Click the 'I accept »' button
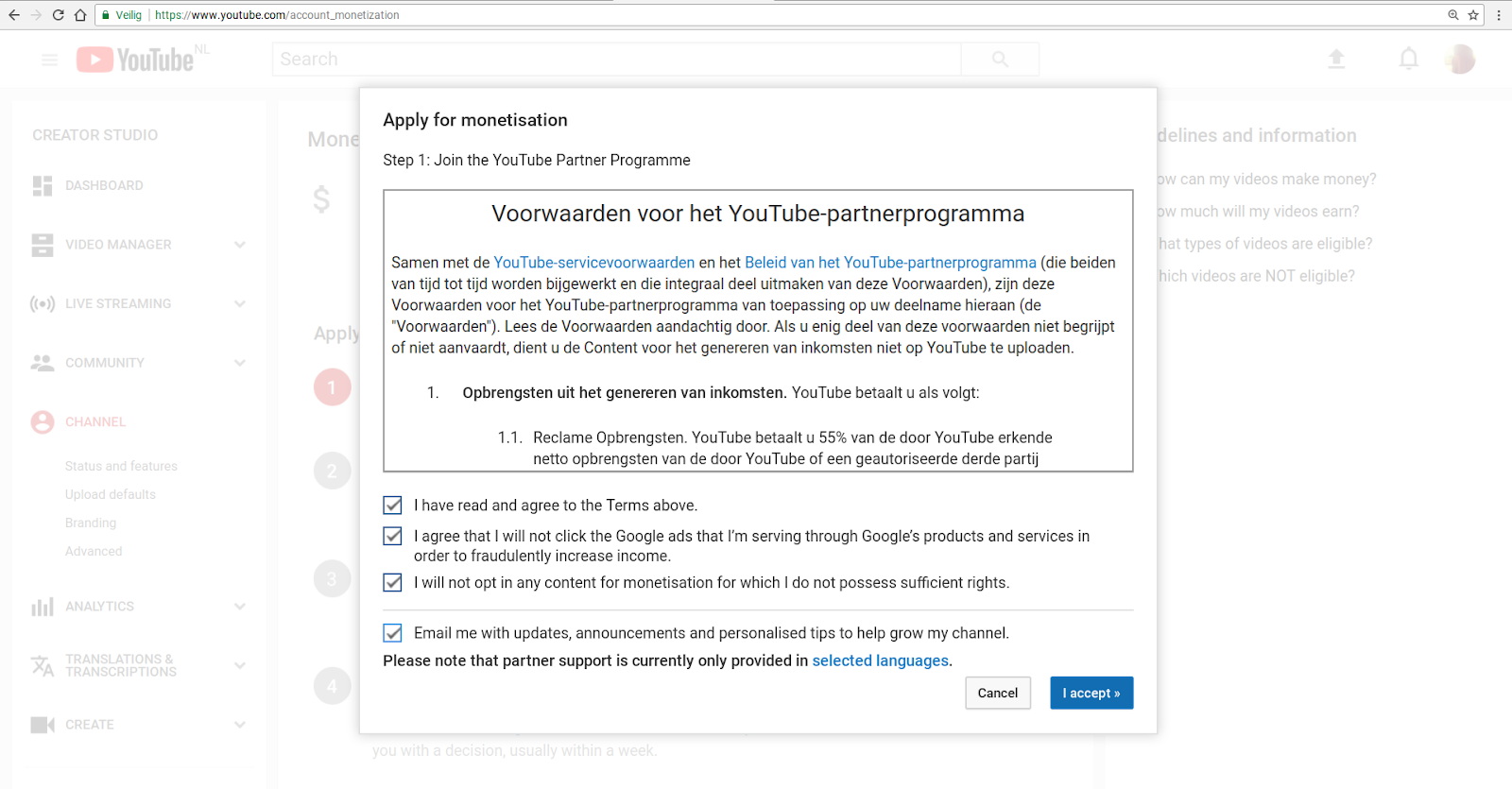Screen dimensions: 1512x789 1091,693
